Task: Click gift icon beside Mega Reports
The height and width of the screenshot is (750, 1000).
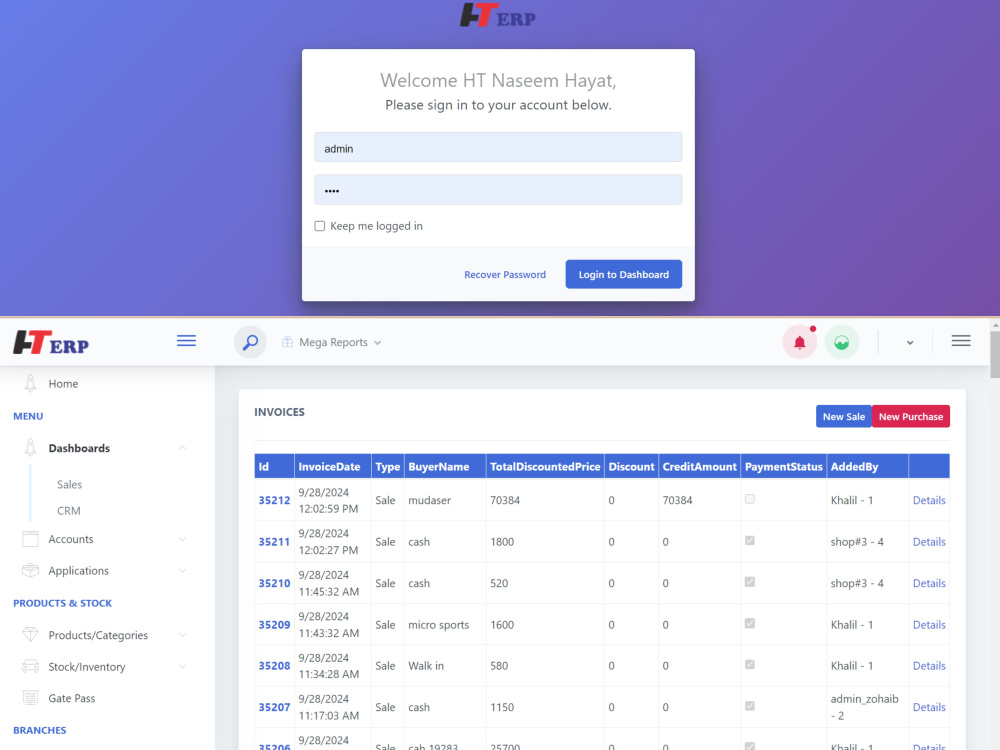Action: coord(288,342)
